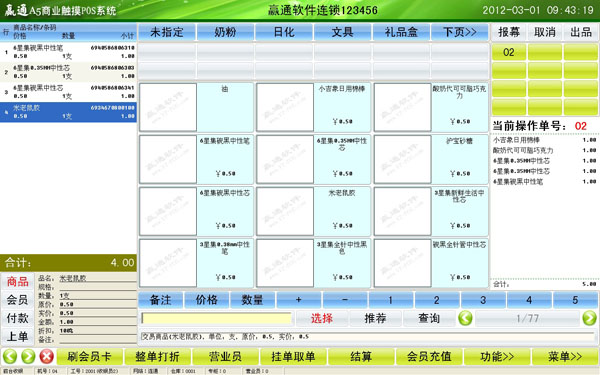Tap the quantity 5 key
The height and width of the screenshot is (375, 600).
click(x=575, y=300)
